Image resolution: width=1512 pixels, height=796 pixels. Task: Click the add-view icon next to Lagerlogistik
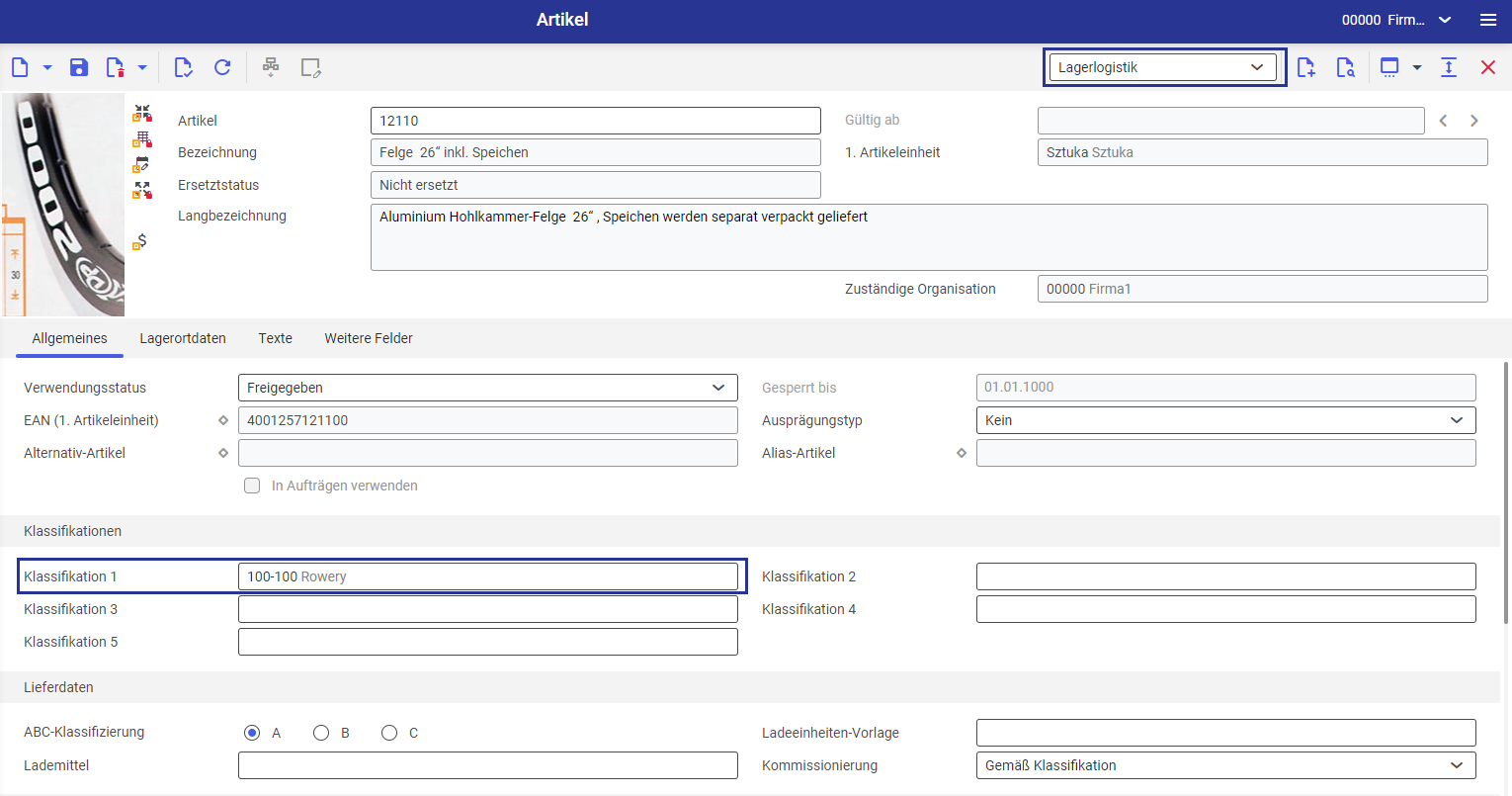tap(1306, 67)
